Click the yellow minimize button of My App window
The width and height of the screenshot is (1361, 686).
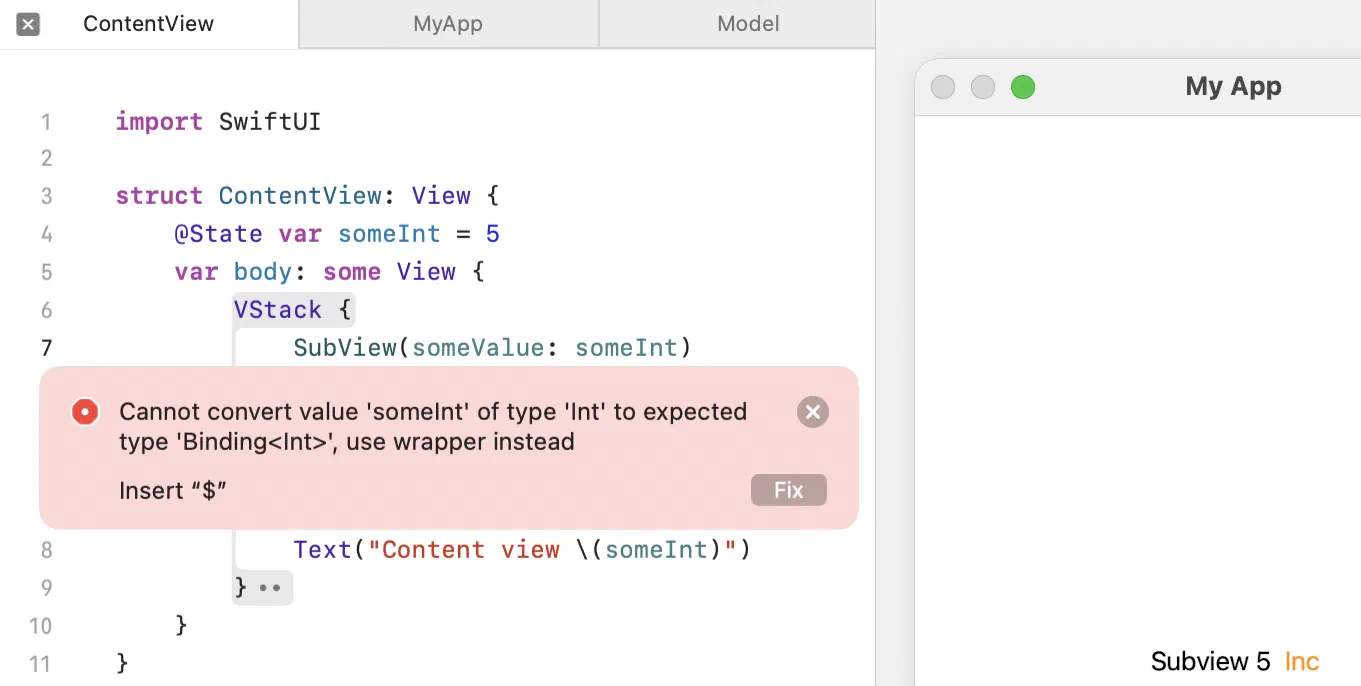(x=983, y=87)
